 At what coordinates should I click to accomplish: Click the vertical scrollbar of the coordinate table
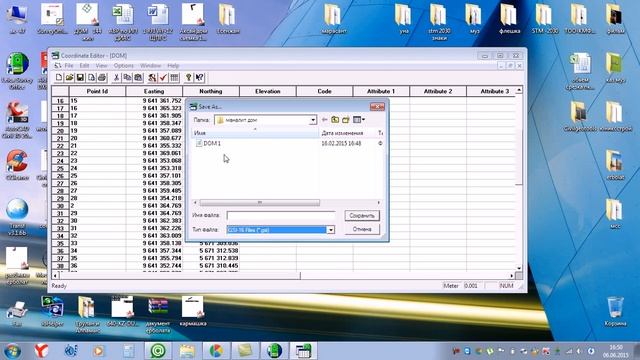click(x=519, y=180)
